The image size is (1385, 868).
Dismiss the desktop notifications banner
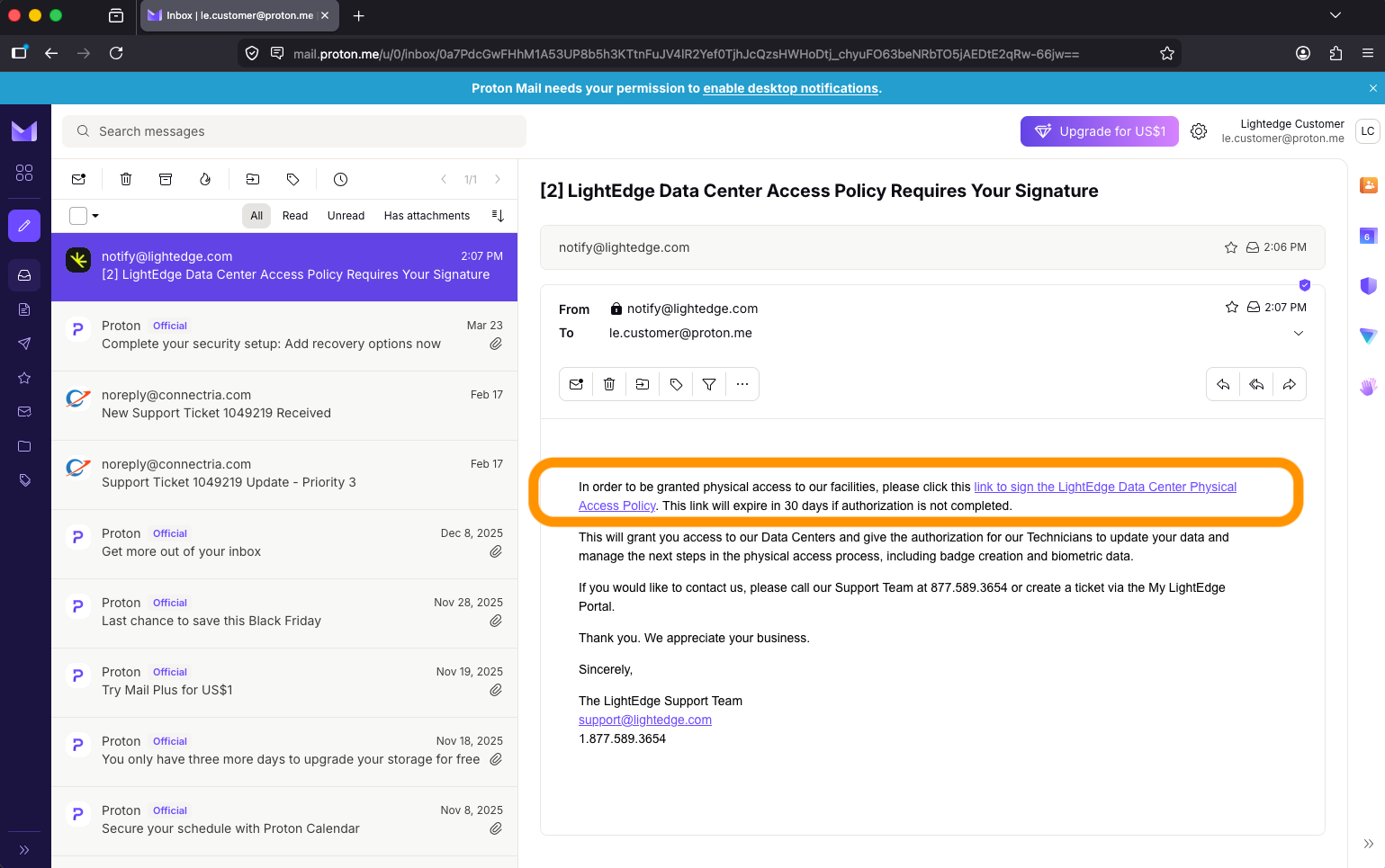click(x=1372, y=88)
